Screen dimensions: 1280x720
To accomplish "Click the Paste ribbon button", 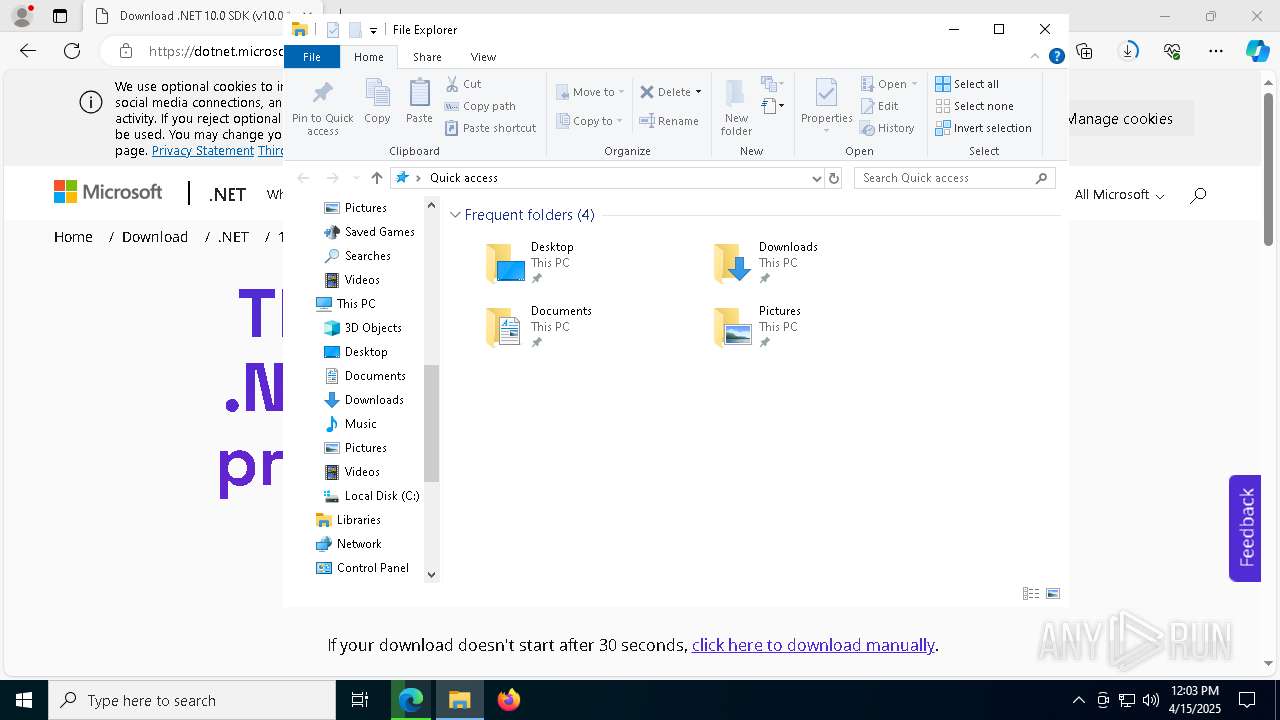I will pyautogui.click(x=419, y=102).
